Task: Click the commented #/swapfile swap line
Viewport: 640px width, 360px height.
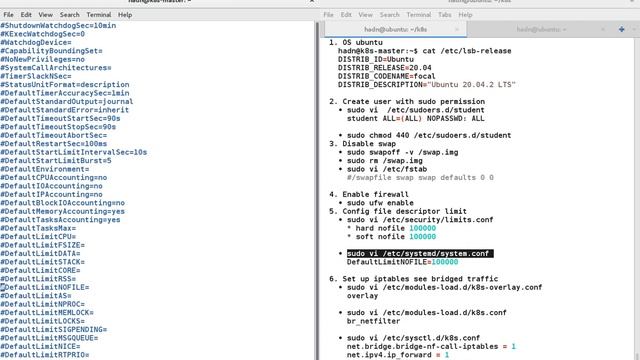Action: pos(420,178)
